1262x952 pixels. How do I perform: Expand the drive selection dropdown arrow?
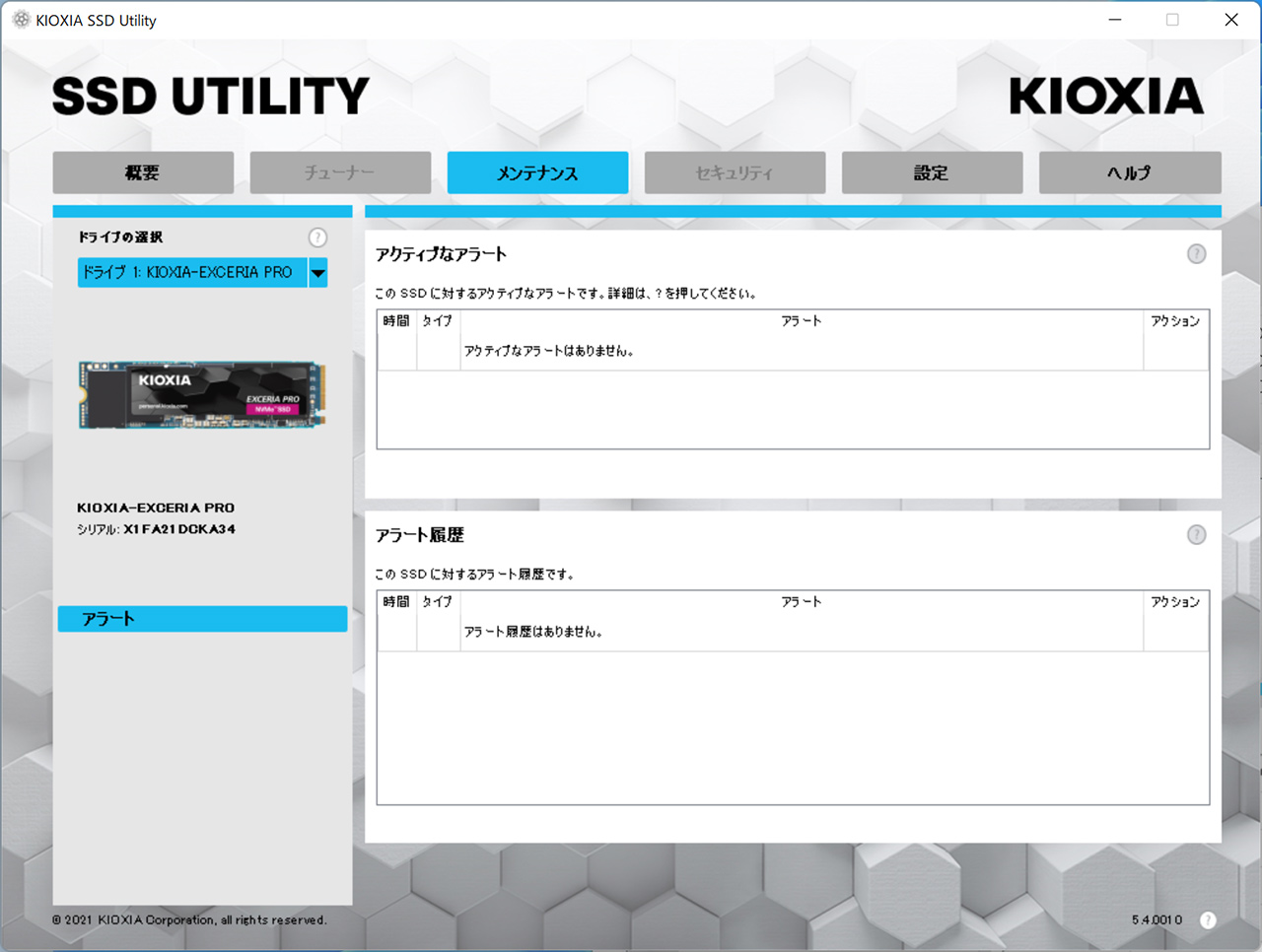tap(318, 273)
